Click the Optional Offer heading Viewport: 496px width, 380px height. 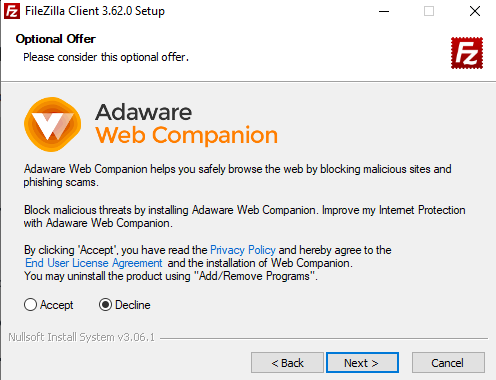56,39
